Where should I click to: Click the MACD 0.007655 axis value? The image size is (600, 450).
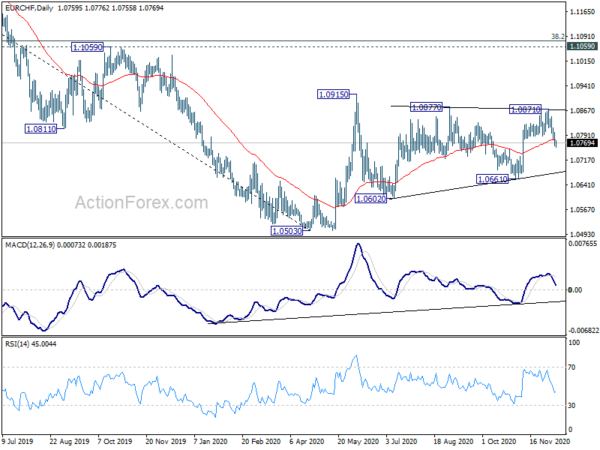(x=583, y=244)
